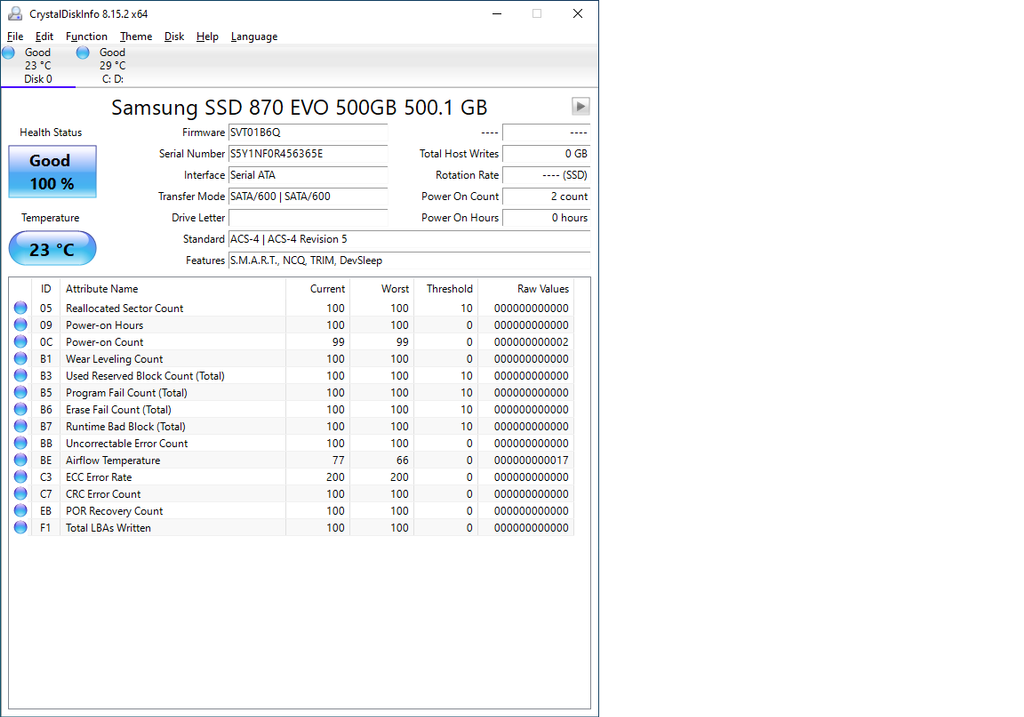Viewport: 1024px width, 717px height.
Task: Click the Disk 0 status orb
Action: [9, 52]
